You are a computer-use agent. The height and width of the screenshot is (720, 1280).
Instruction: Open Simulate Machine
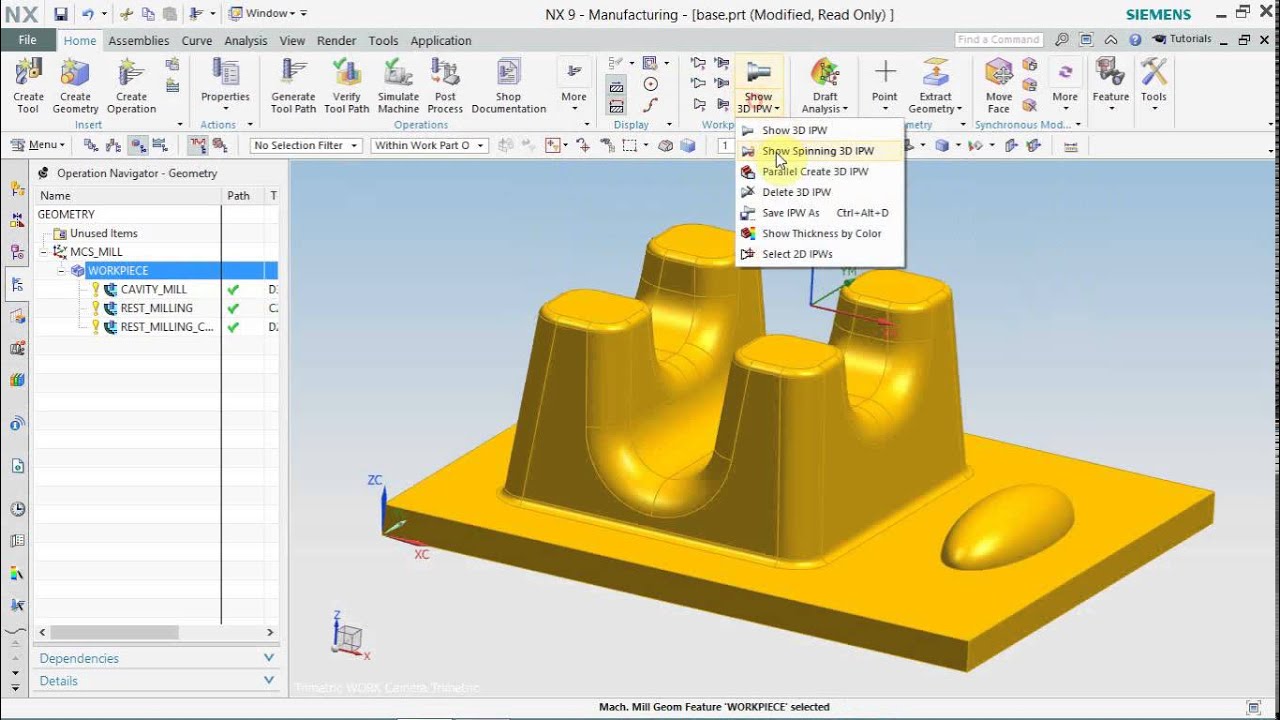pos(398,86)
